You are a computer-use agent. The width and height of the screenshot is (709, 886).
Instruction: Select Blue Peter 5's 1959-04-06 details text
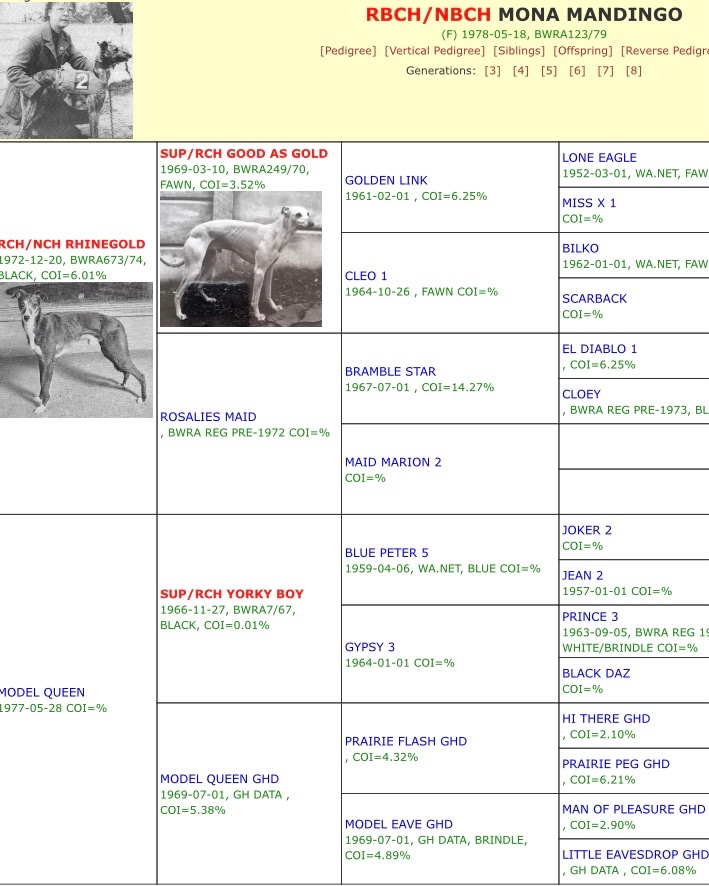tap(442, 568)
